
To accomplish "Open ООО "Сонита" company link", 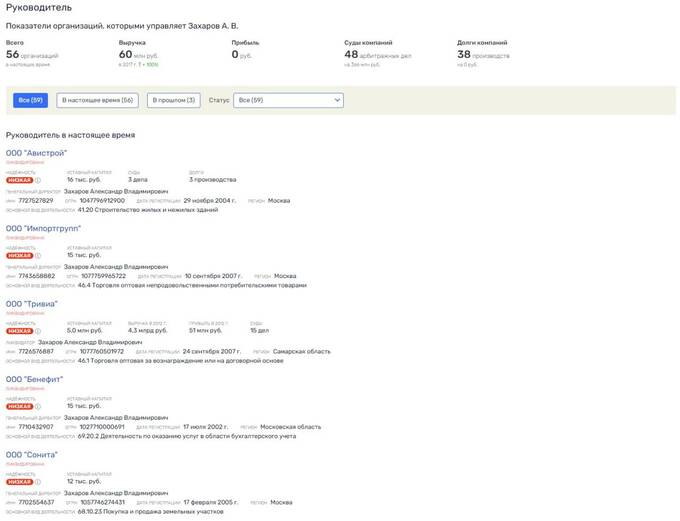I will point(33,455).
